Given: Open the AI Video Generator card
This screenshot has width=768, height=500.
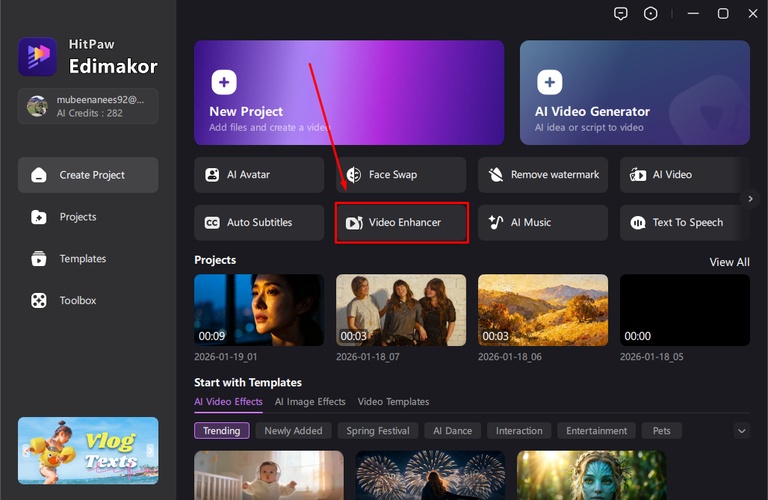Looking at the screenshot, I should (635, 93).
